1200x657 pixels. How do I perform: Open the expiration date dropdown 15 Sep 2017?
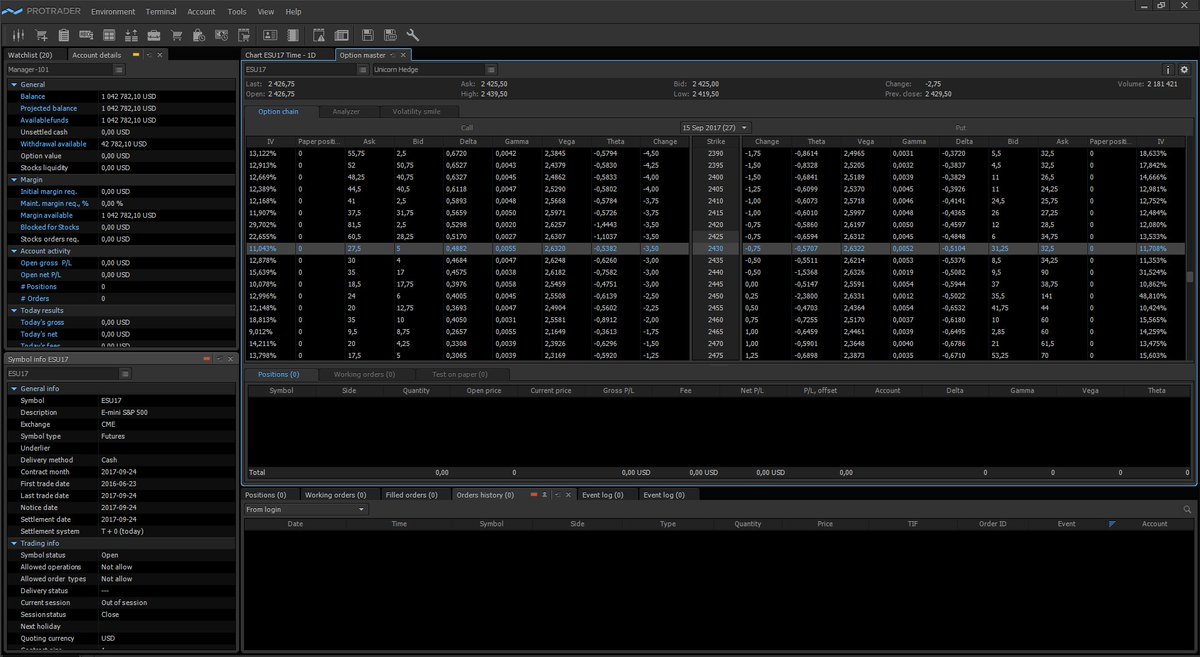coord(715,128)
